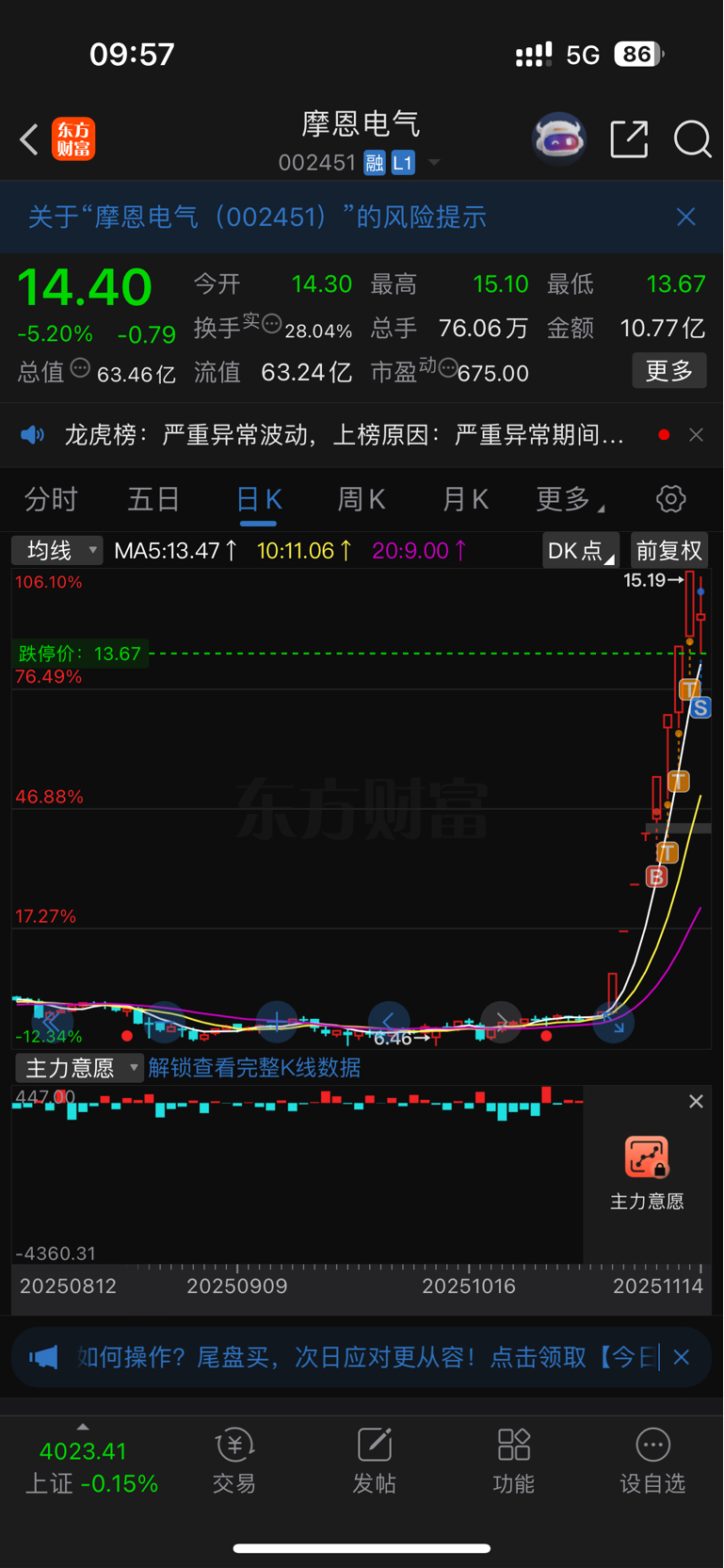The height and width of the screenshot is (1568, 724).
Task: Switch to the 分时 tab
Action: click(51, 499)
